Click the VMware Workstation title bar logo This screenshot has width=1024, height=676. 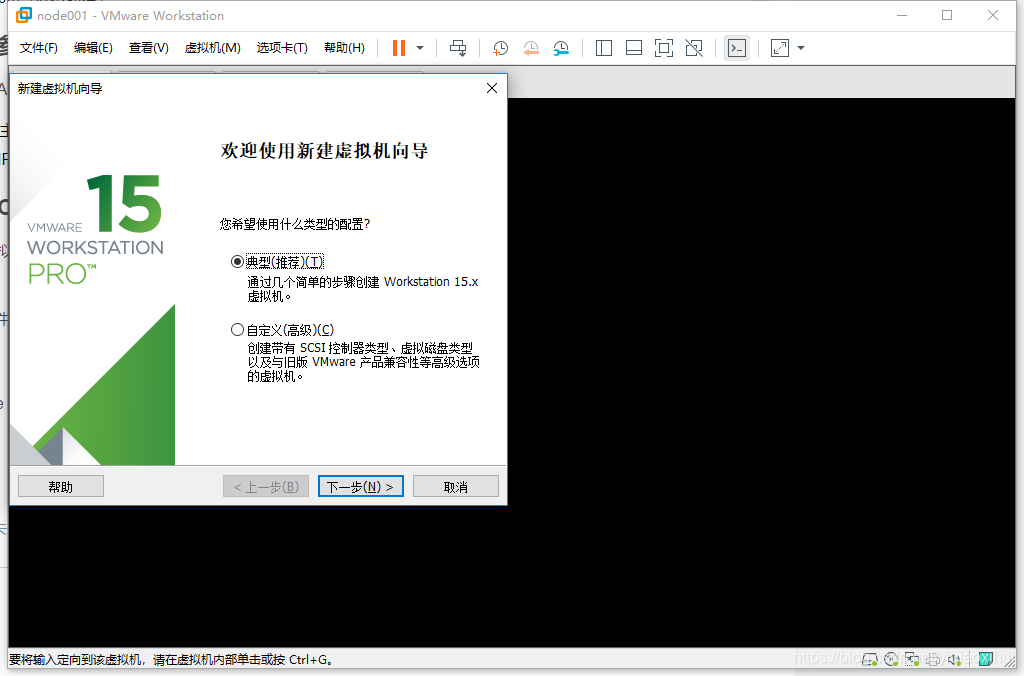[x=24, y=15]
